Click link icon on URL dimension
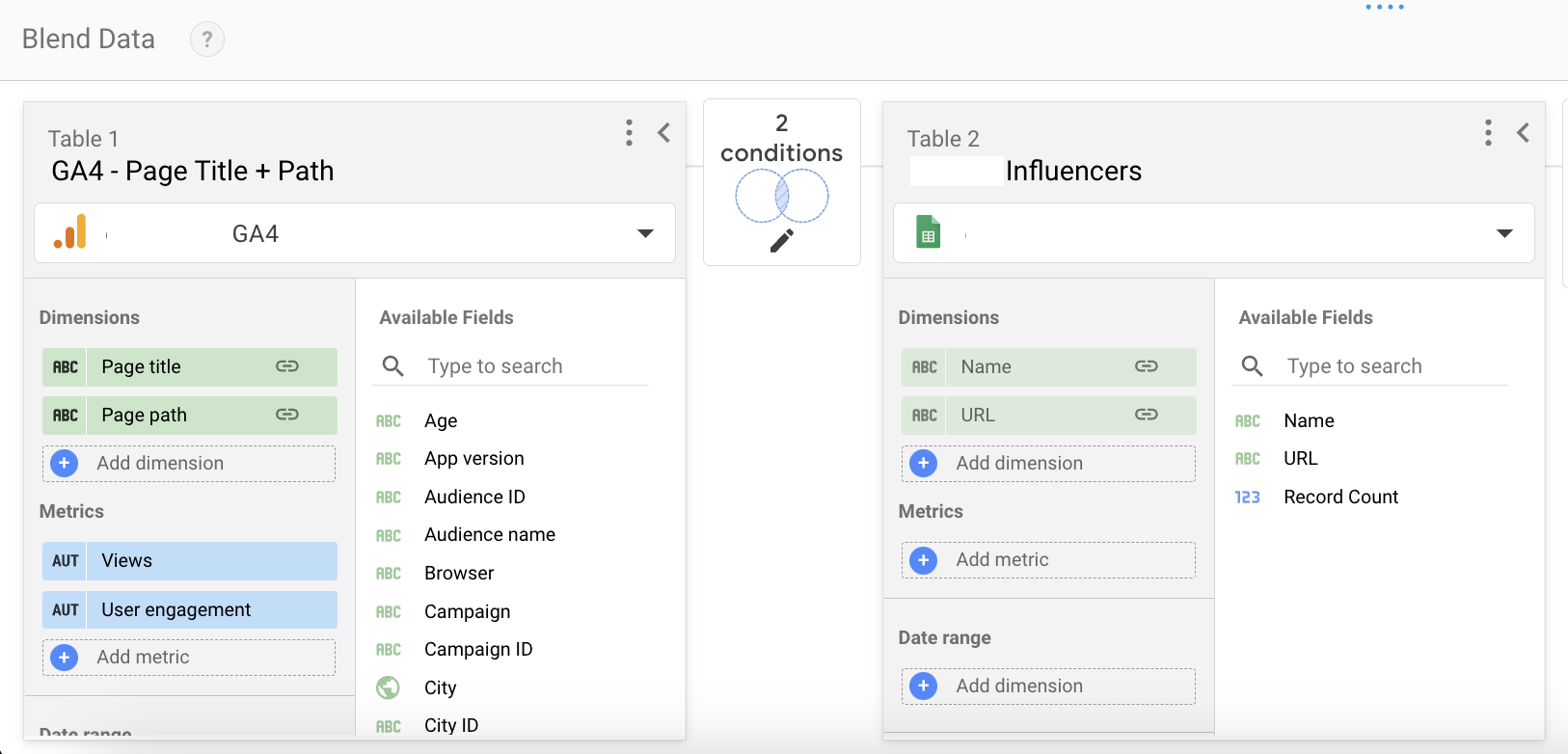 click(x=1147, y=415)
